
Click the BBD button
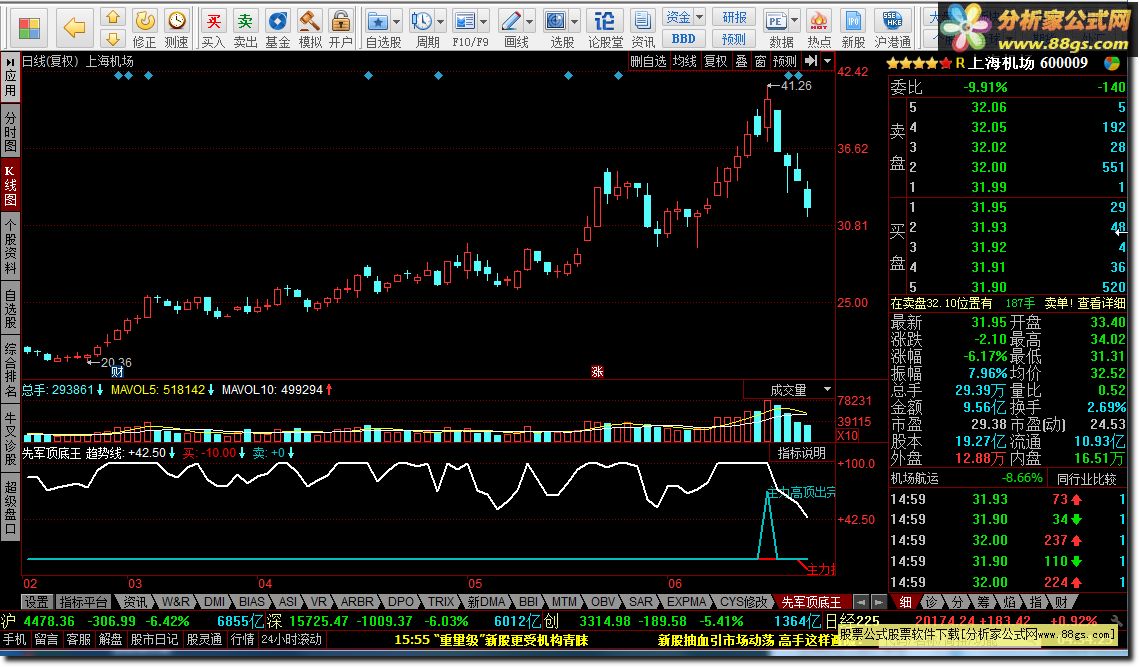pos(684,39)
